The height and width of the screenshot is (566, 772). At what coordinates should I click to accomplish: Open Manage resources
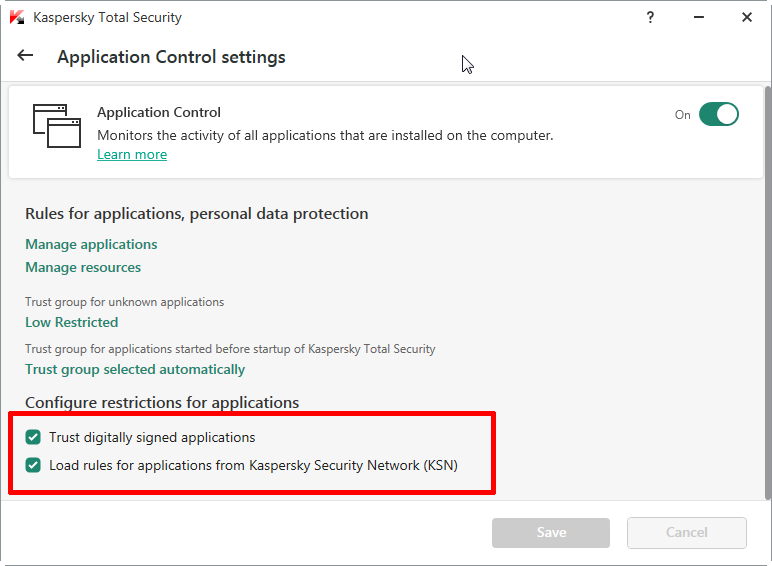83,267
